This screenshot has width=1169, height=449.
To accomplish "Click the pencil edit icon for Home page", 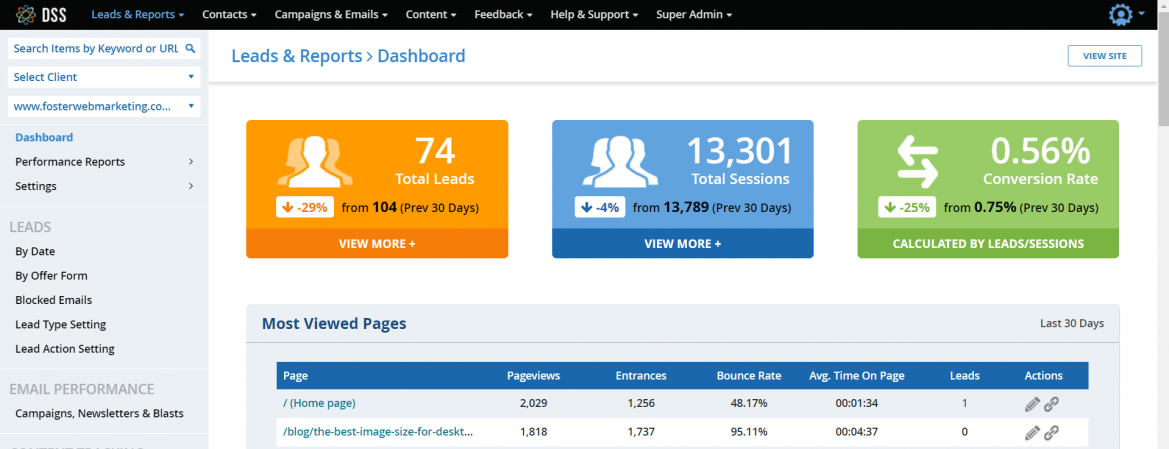I will 1033,404.
